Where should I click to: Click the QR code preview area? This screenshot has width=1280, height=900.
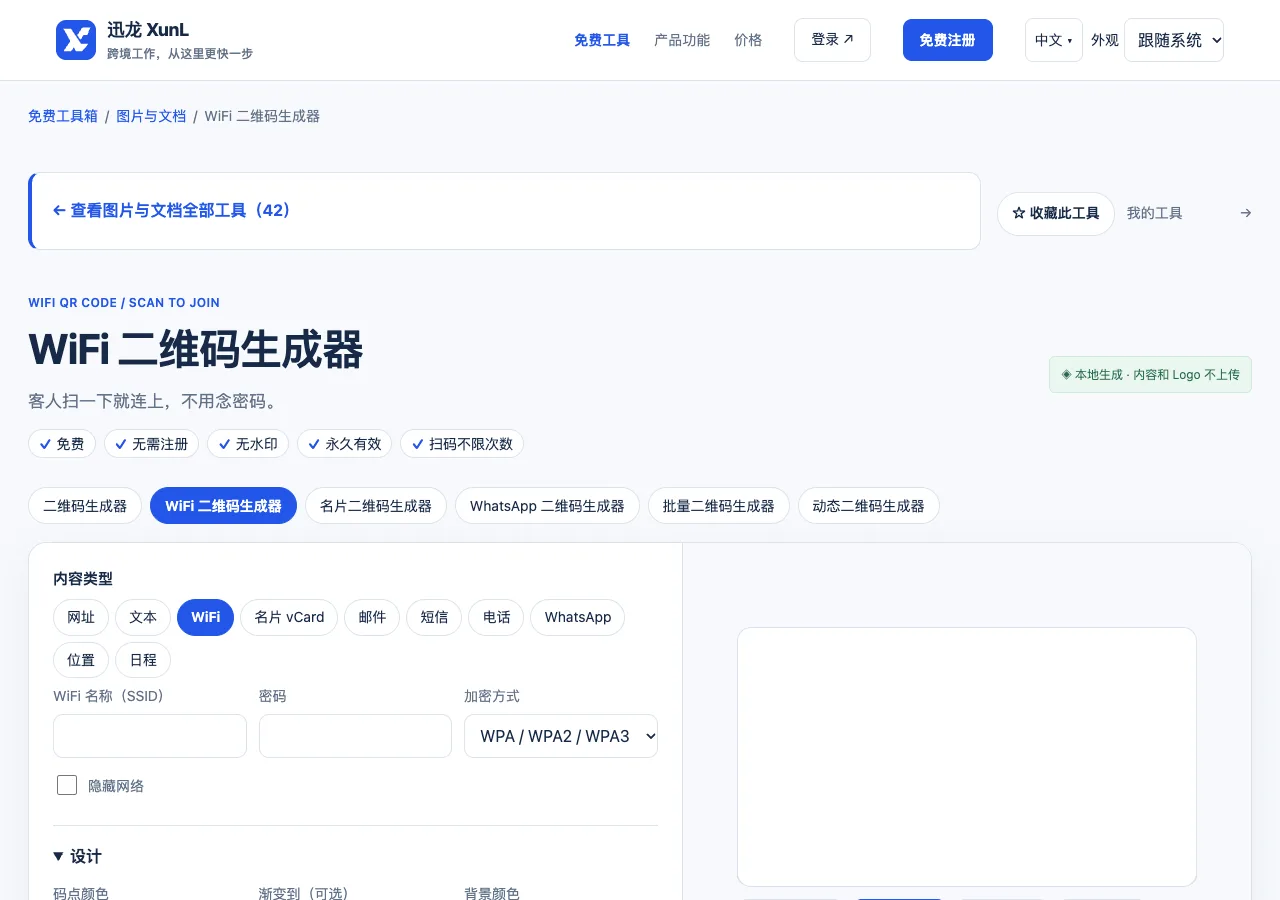coord(967,757)
